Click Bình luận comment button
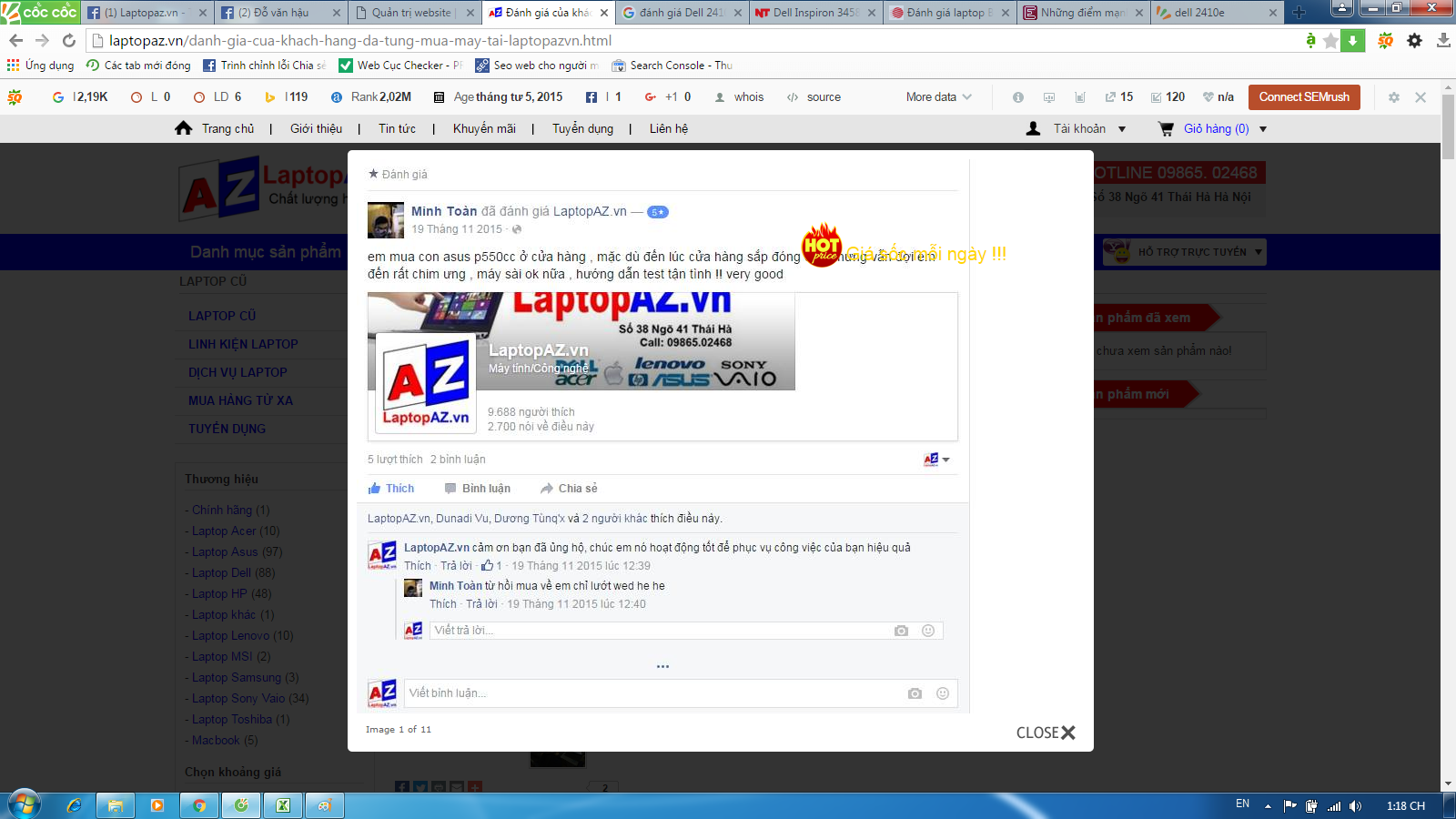The width and height of the screenshot is (1456, 819). (x=477, y=489)
